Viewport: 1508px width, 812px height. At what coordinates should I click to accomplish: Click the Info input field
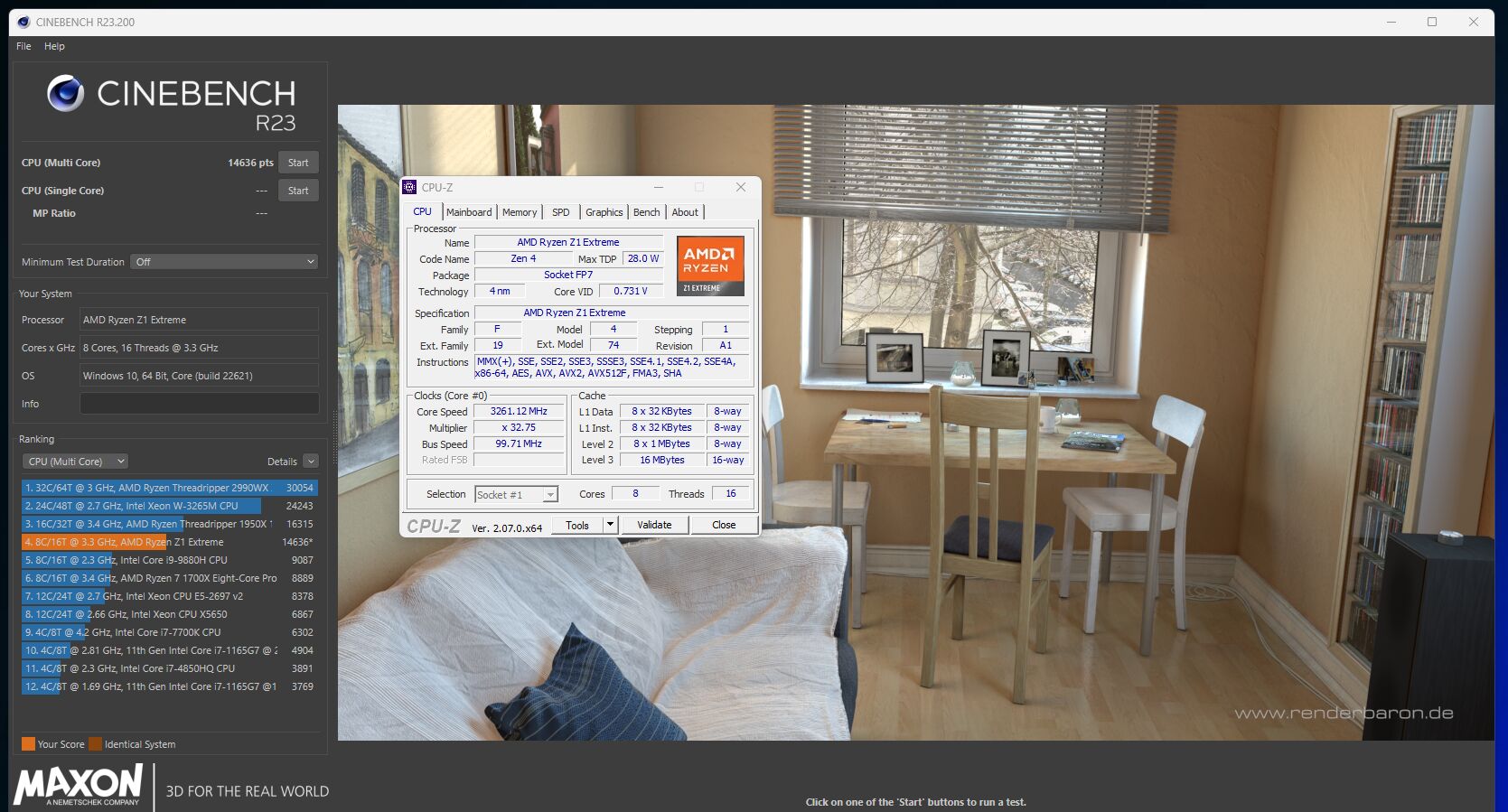pos(199,404)
